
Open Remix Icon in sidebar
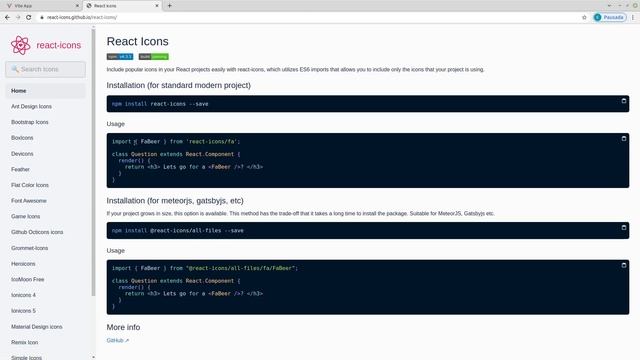pos(24,342)
